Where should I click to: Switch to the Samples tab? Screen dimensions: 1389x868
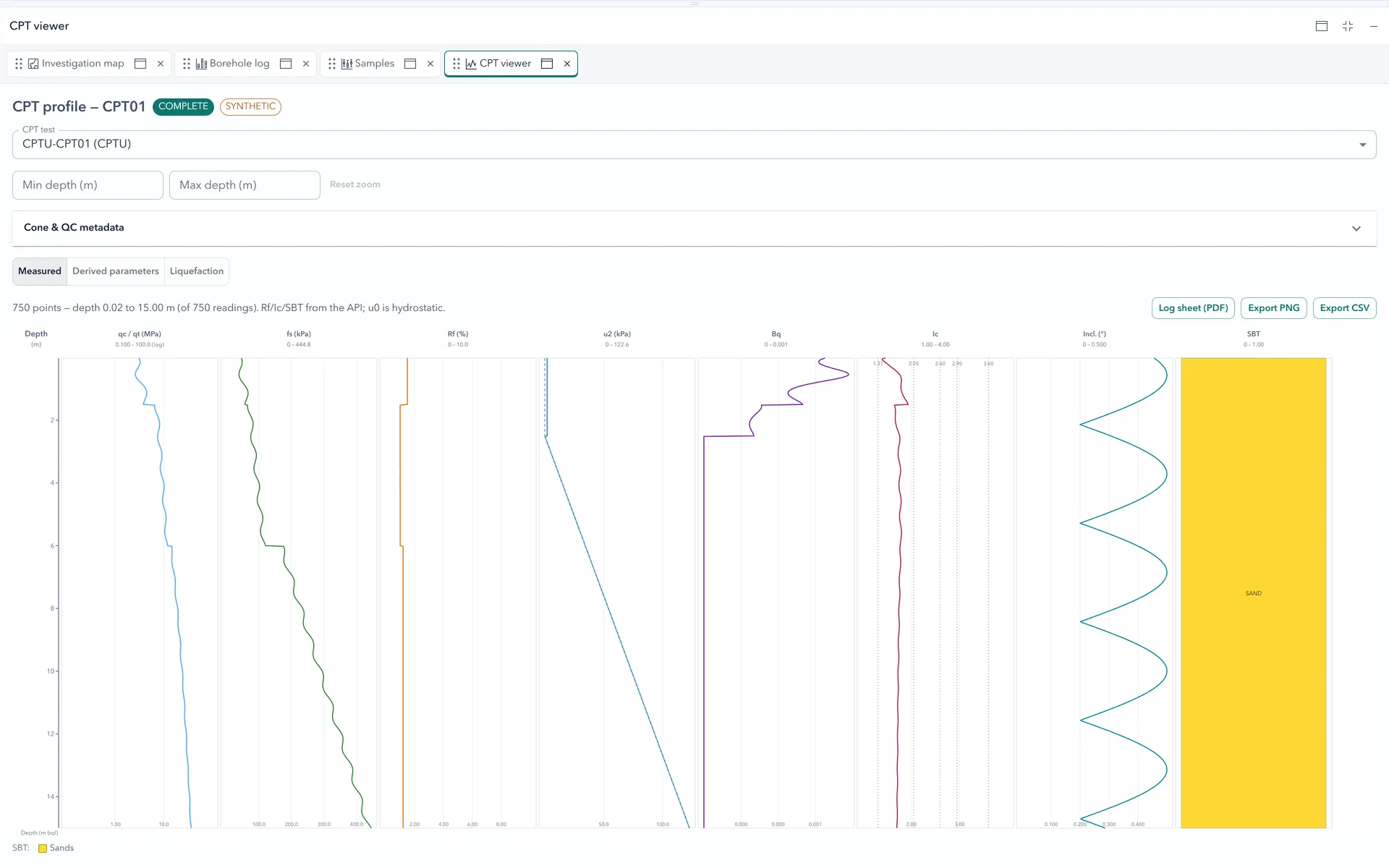tap(375, 64)
